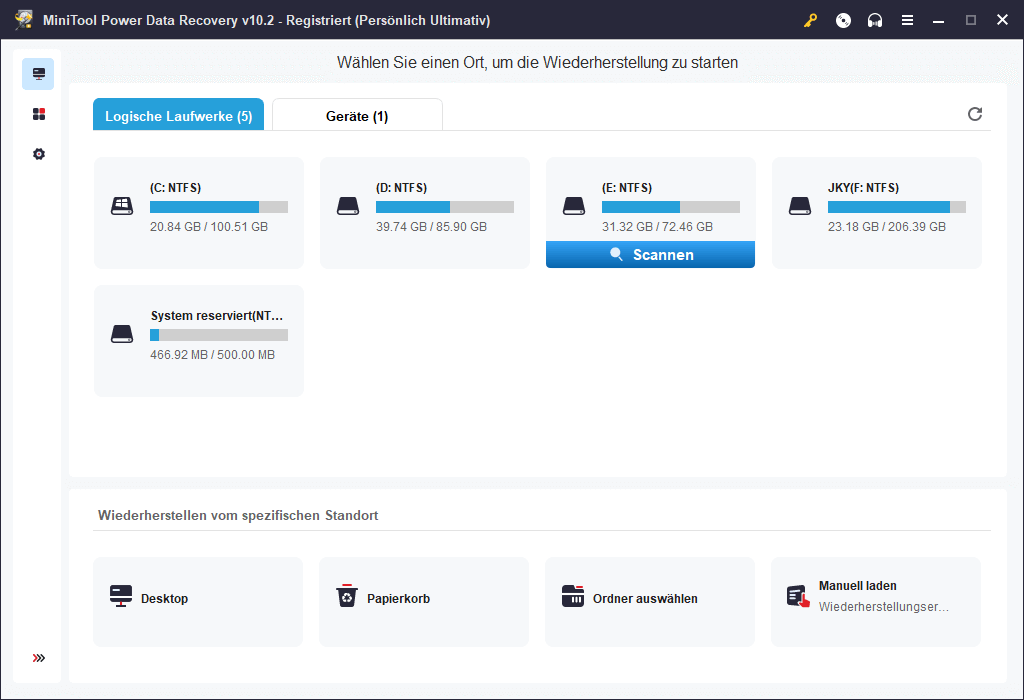Click the Ordner auswählen folder icon

click(x=573, y=596)
